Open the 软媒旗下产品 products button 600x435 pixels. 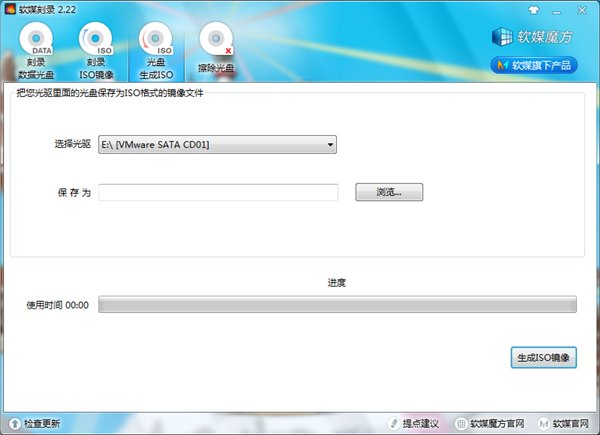point(534,66)
